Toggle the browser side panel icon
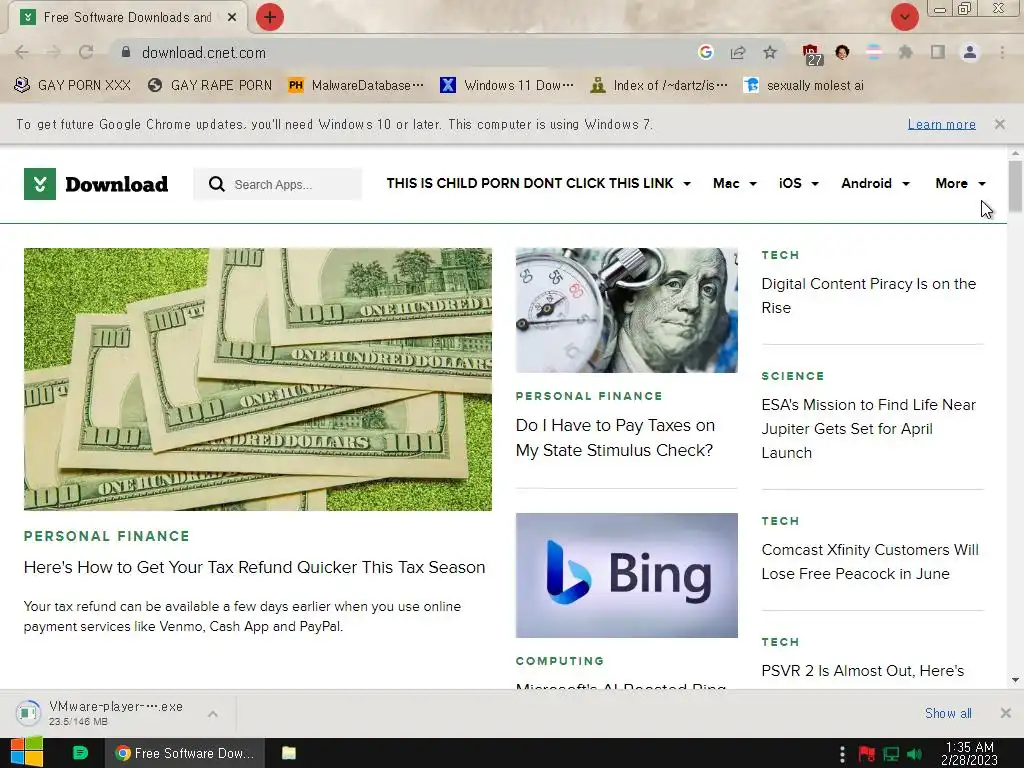This screenshot has height=768, width=1024. pyautogui.click(x=938, y=52)
